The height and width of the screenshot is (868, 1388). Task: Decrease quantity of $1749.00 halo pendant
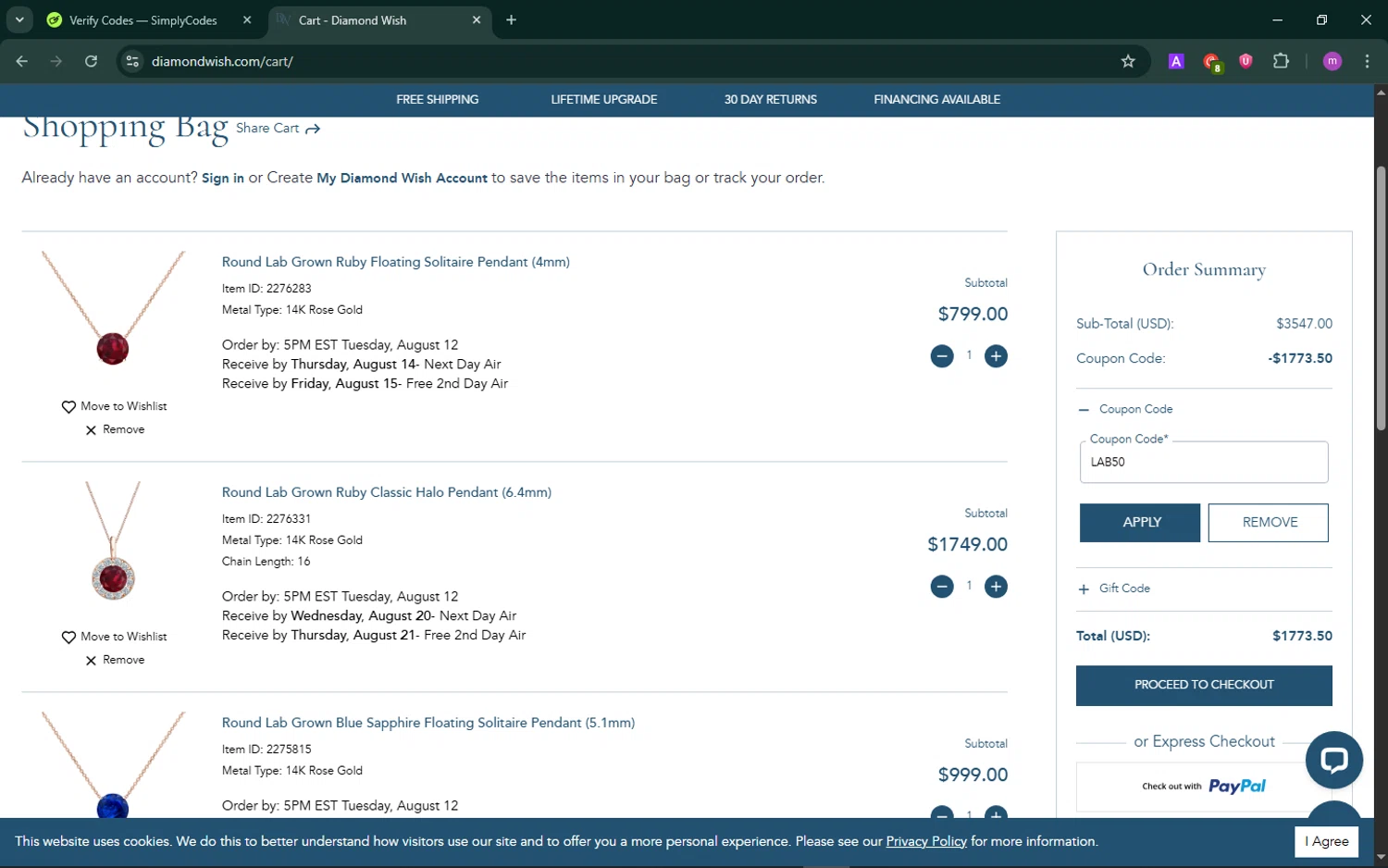coord(942,587)
